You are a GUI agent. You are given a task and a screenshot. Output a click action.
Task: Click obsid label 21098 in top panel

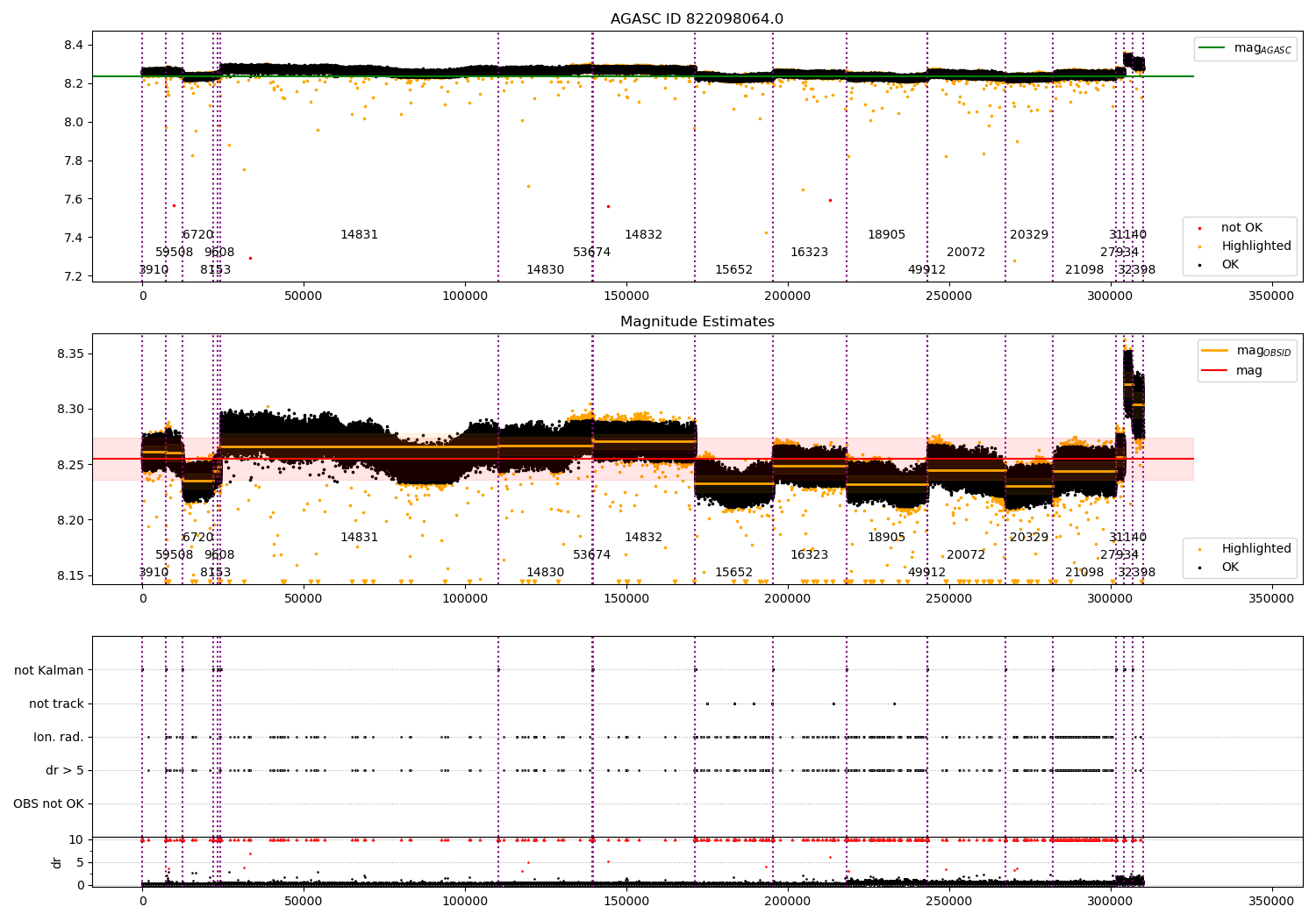tap(1084, 270)
